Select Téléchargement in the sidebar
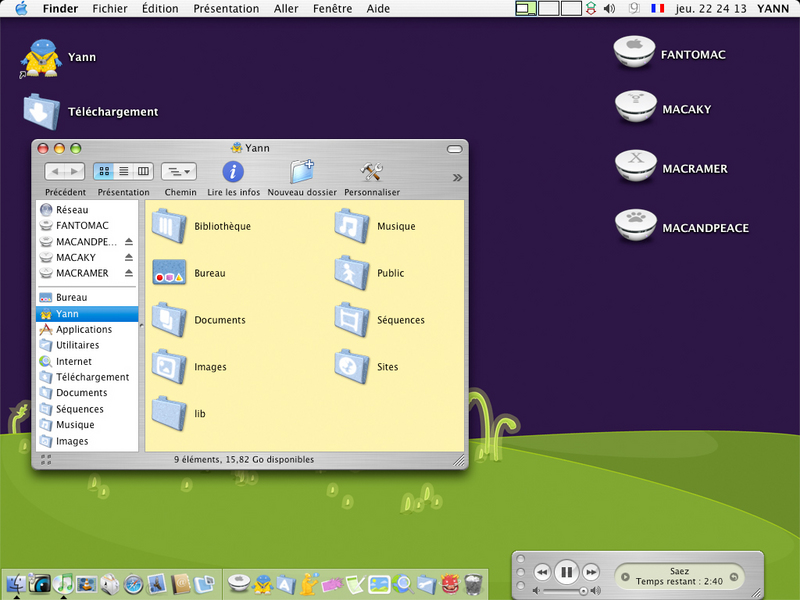800x600 pixels. (87, 377)
